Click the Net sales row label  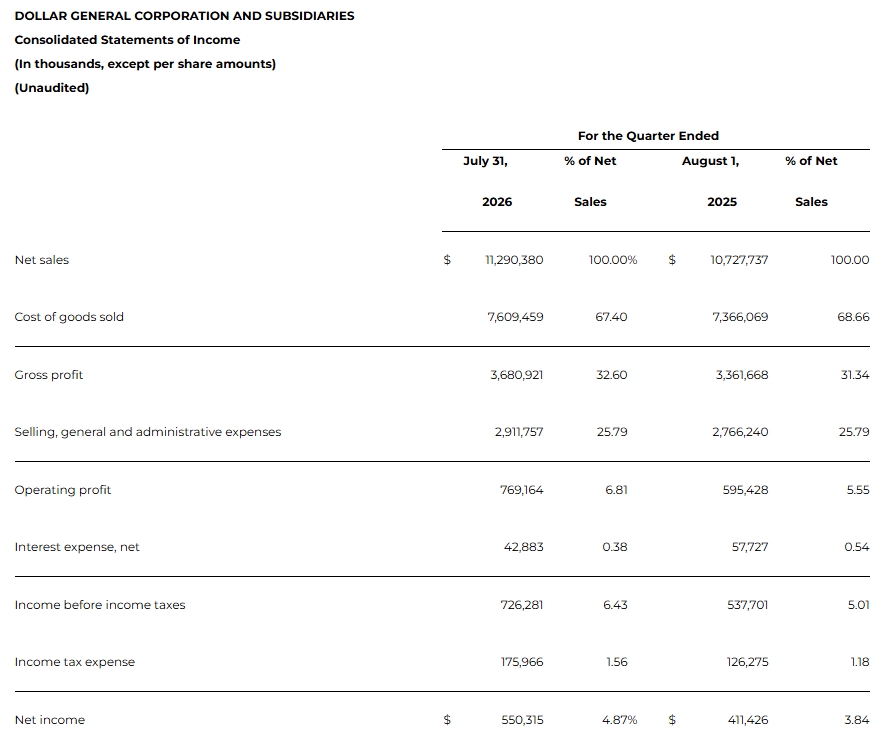42,260
